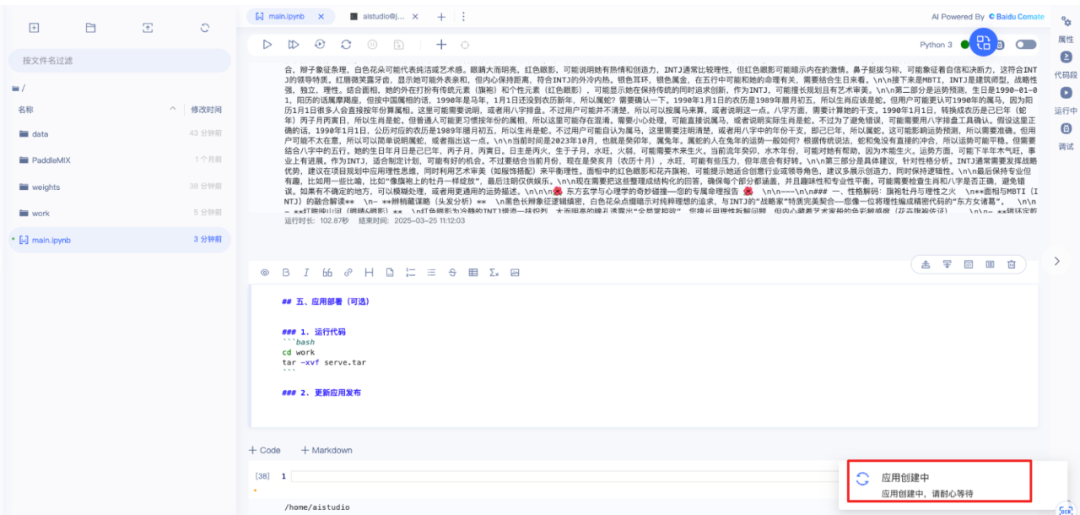
Task: Interrupt kernel pause button
Action: (x=372, y=44)
